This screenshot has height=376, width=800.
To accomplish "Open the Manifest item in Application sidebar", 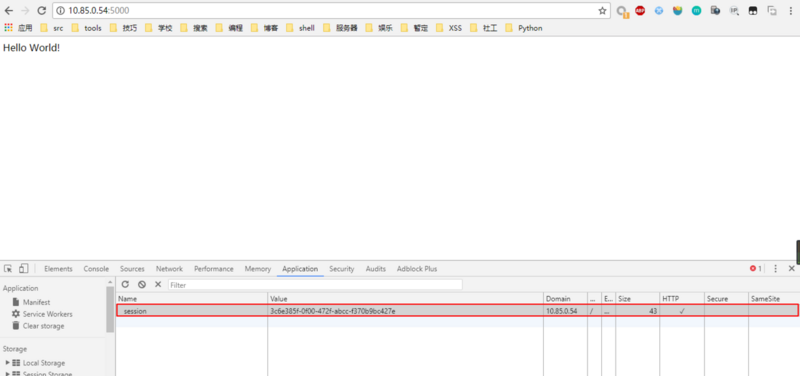I will tap(36, 302).
